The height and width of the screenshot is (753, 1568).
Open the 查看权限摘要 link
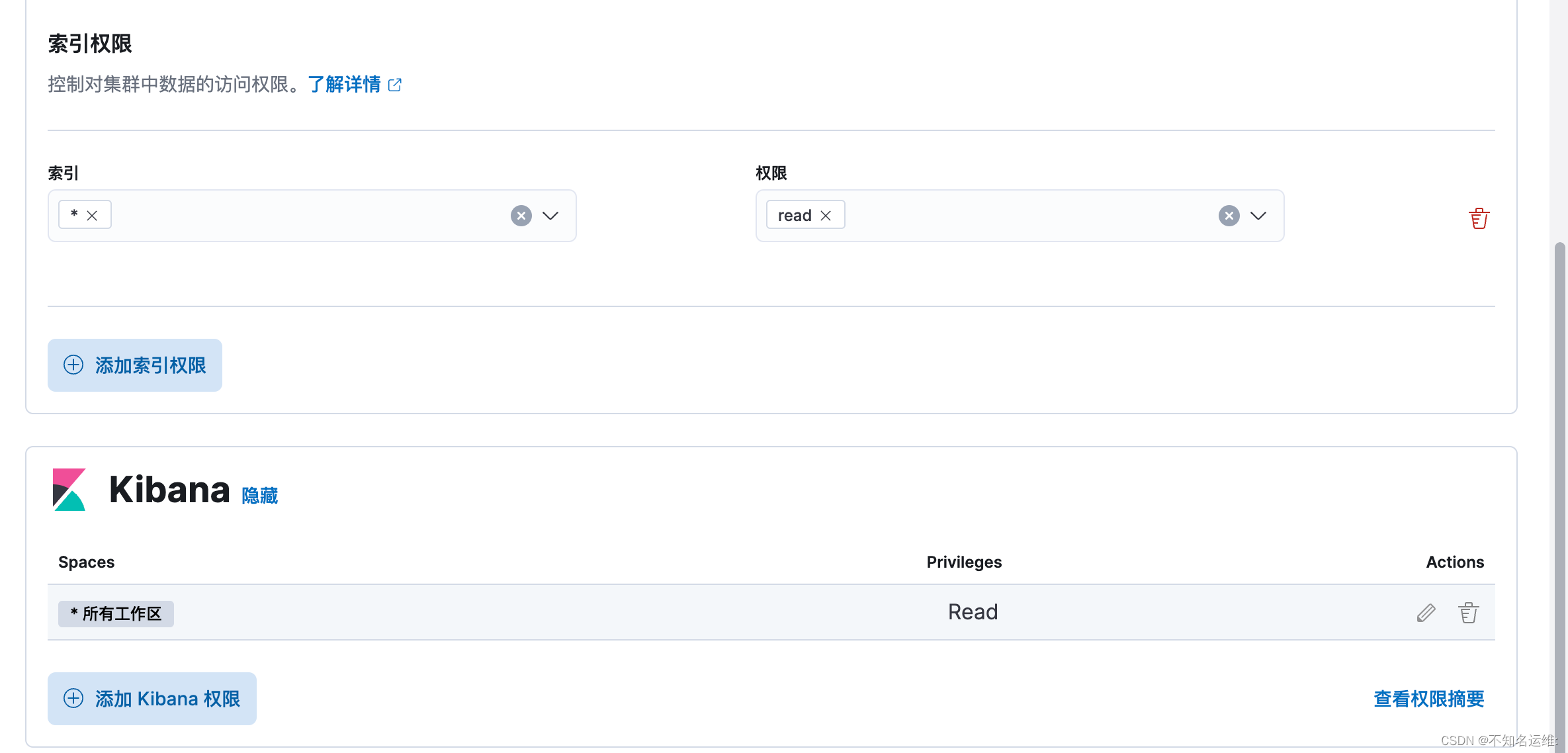[x=1428, y=699]
